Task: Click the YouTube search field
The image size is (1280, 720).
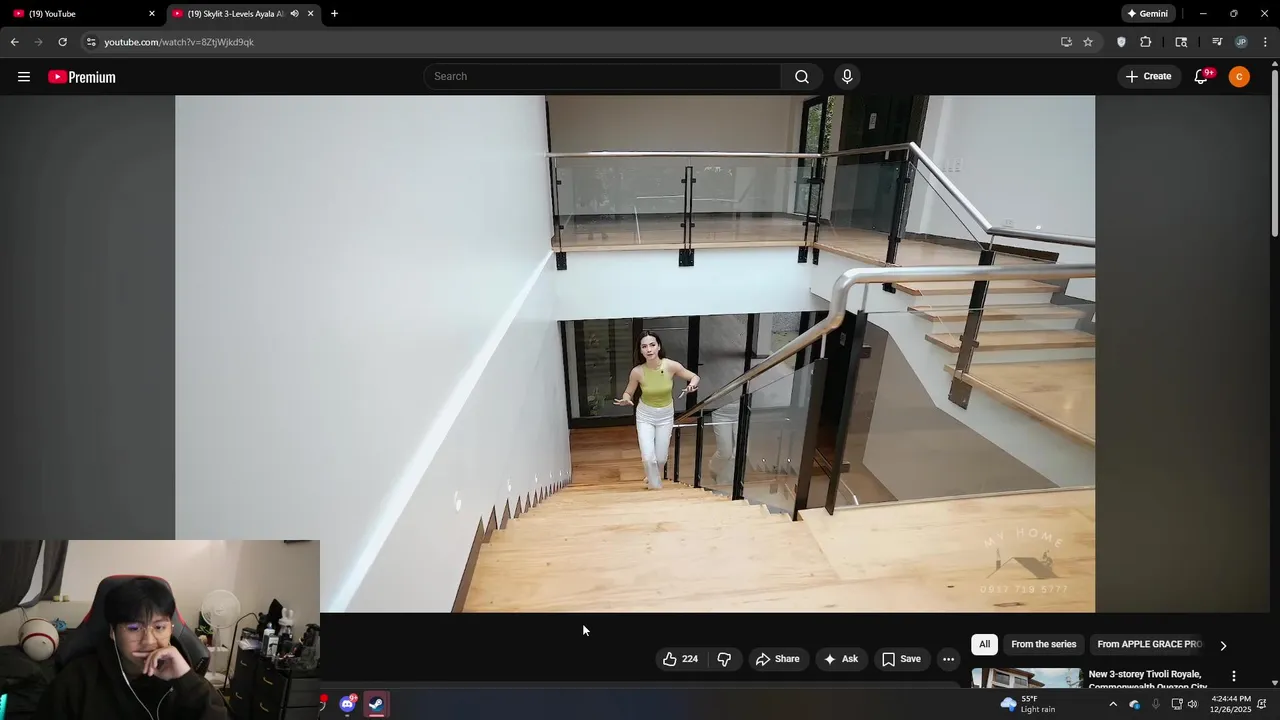Action: pos(602,77)
